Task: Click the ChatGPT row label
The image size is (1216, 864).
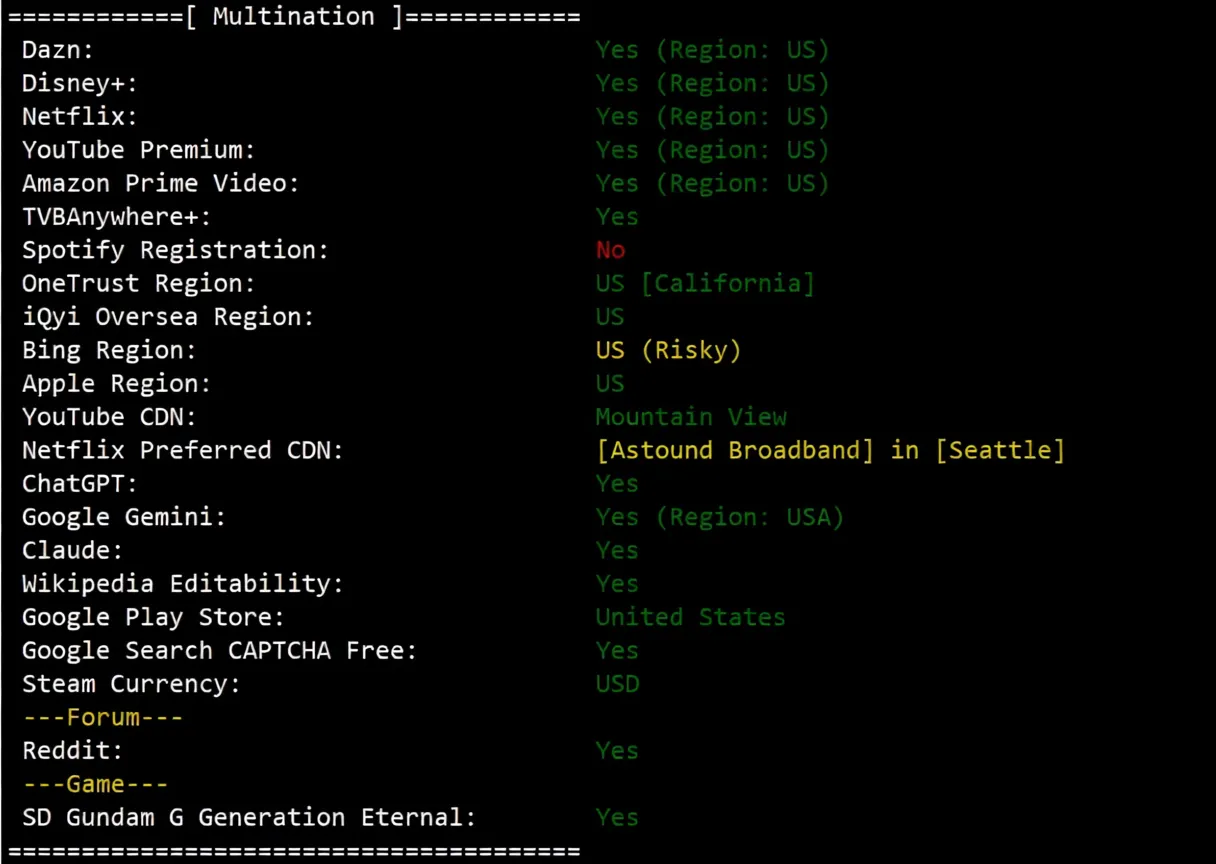Action: (x=80, y=484)
